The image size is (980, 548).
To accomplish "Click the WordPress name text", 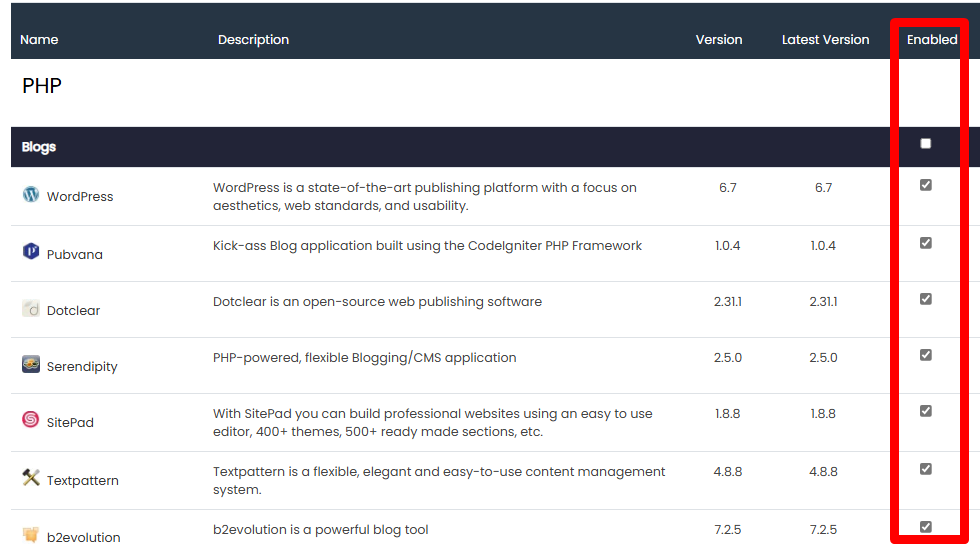I will click(80, 196).
